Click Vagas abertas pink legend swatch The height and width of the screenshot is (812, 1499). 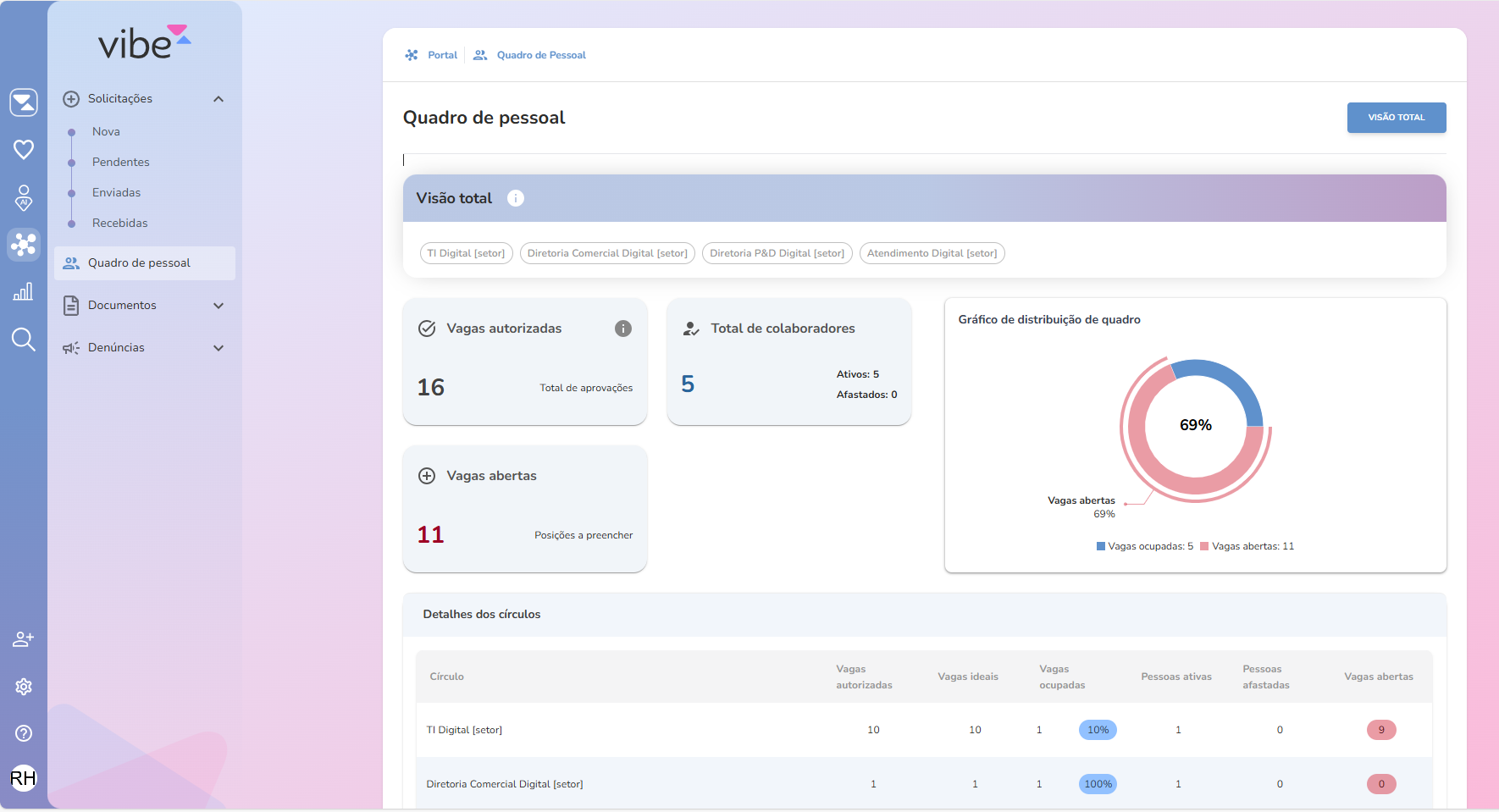pyautogui.click(x=1204, y=547)
